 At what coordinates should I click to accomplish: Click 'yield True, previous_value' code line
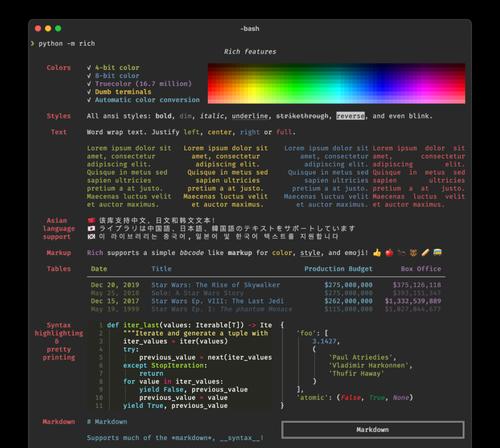[175, 406]
